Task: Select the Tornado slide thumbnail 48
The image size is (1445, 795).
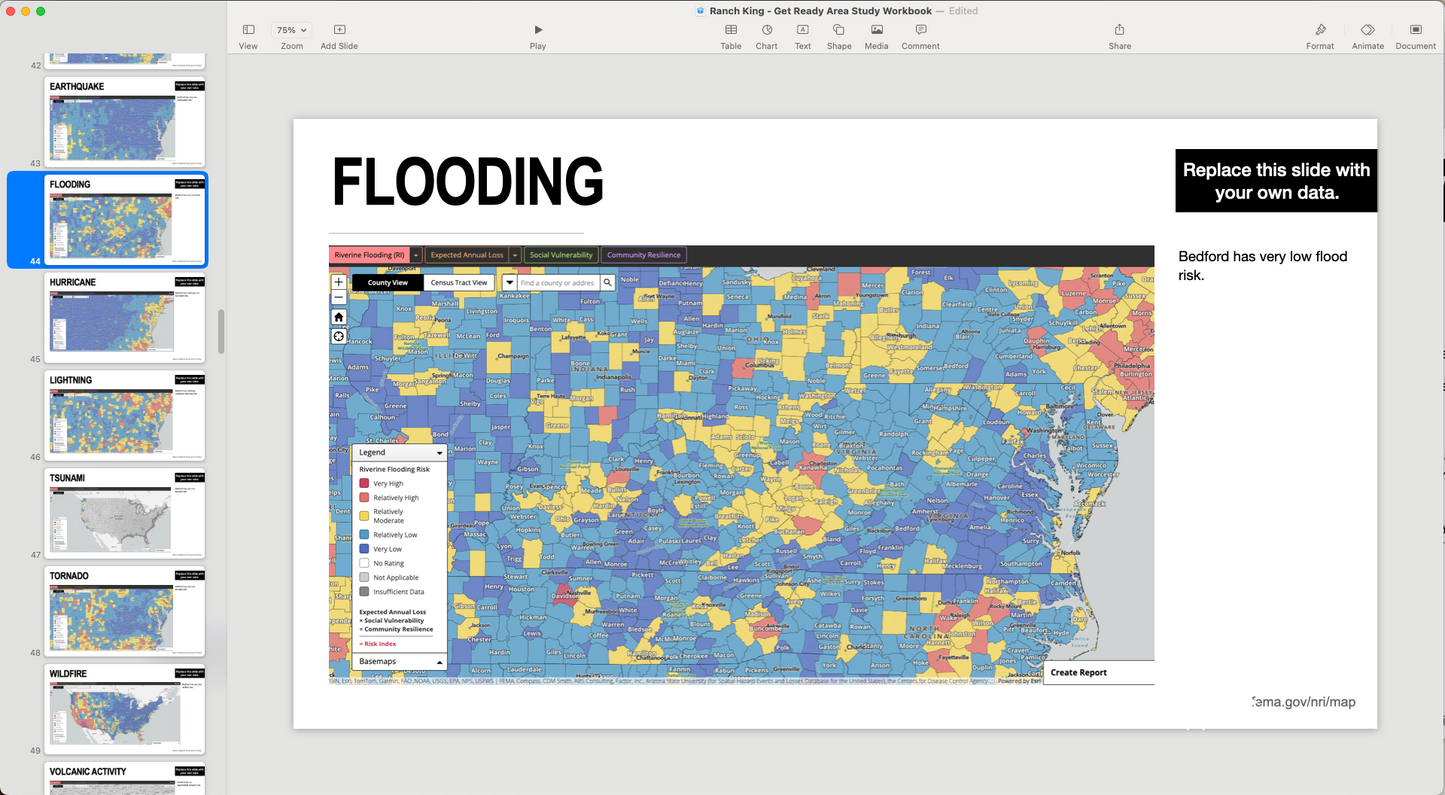Action: [x=125, y=611]
